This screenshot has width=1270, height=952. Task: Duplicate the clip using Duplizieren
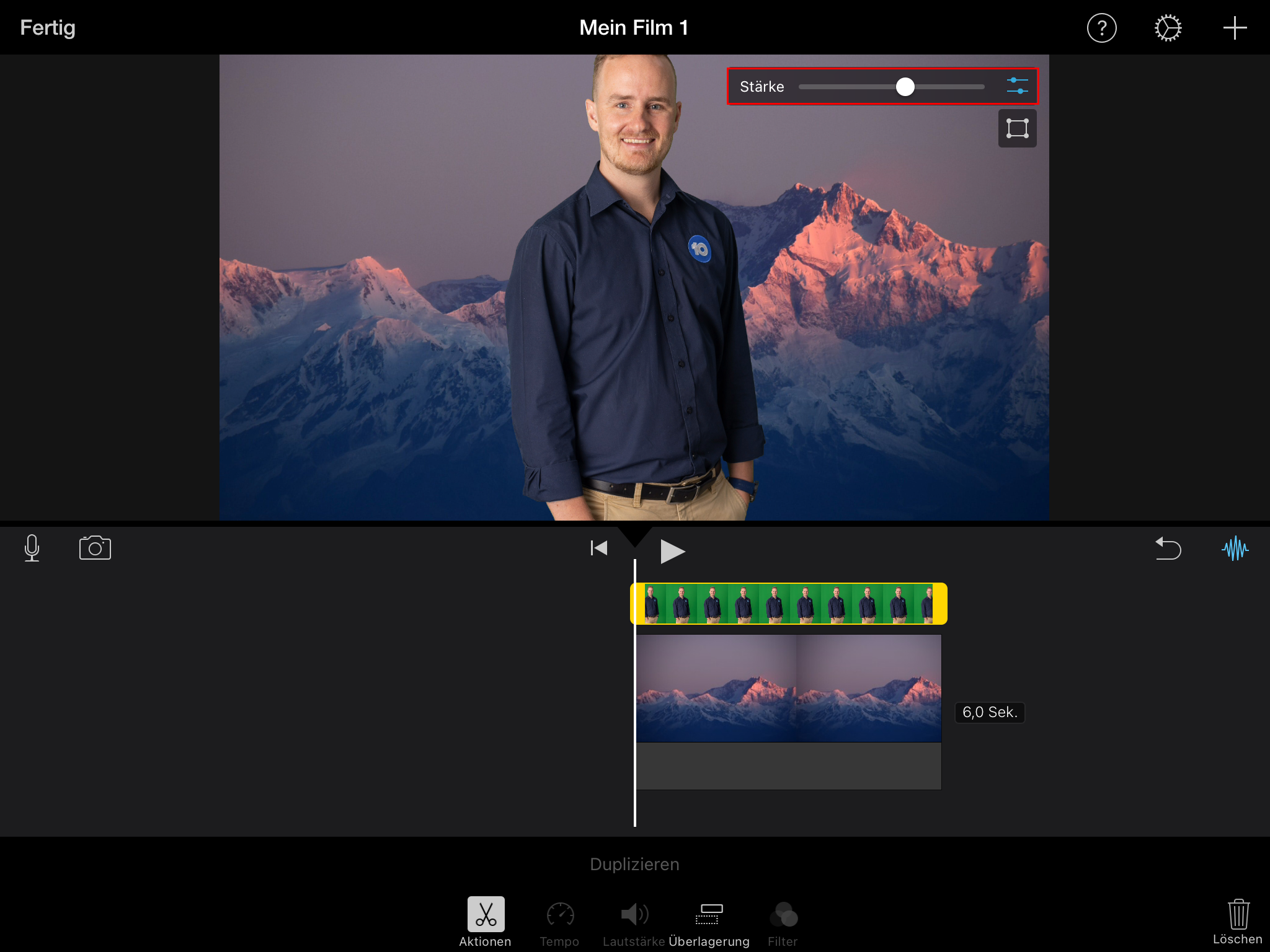634,863
